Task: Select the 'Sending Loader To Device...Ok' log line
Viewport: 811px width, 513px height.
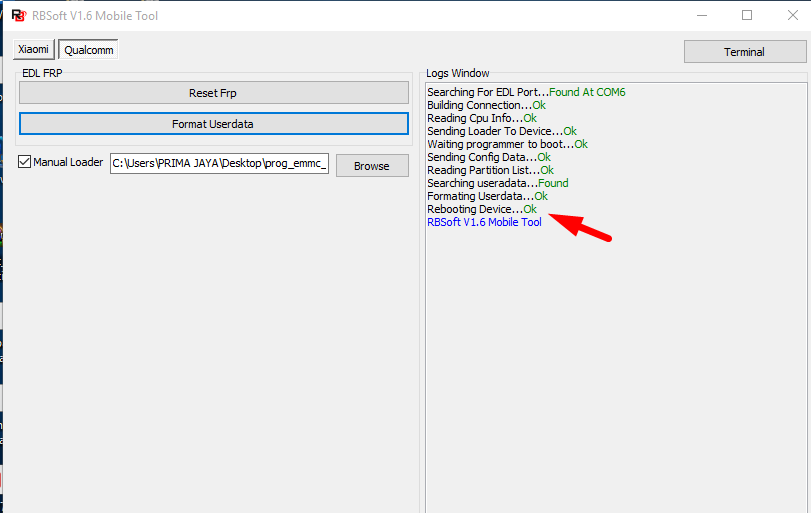Action: coord(502,131)
